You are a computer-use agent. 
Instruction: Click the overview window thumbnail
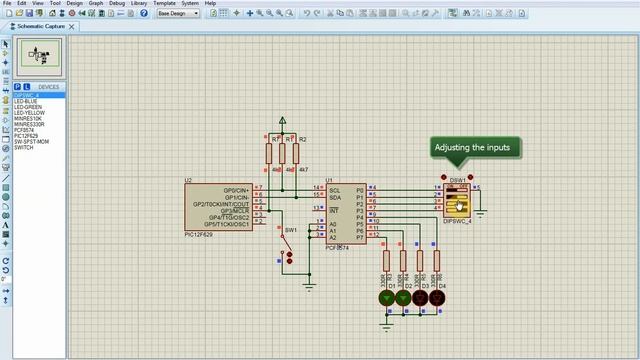tap(40, 57)
